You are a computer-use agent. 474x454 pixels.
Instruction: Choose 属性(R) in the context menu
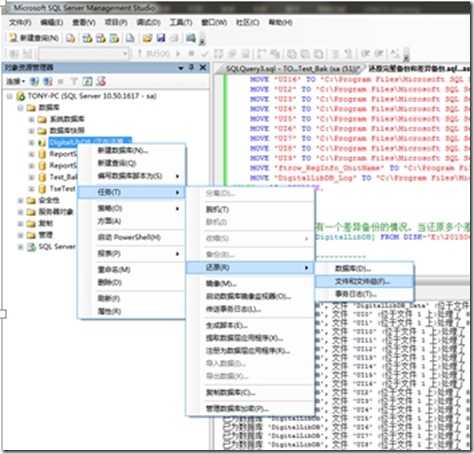point(131,311)
